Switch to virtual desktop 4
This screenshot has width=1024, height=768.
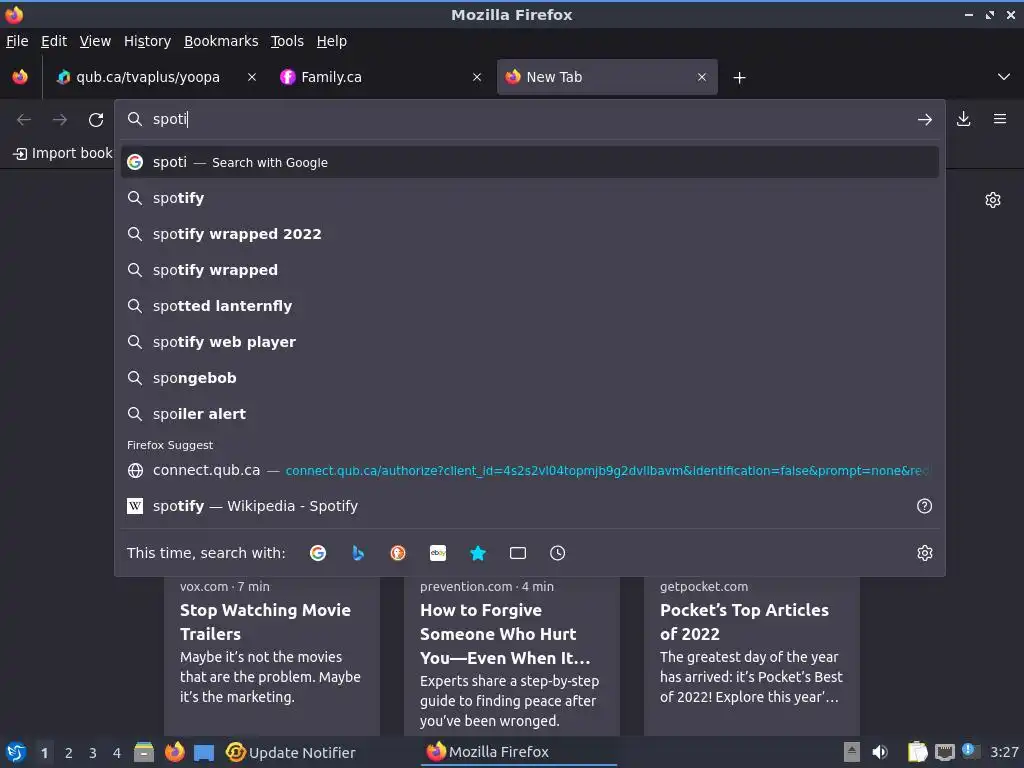[x=117, y=753]
